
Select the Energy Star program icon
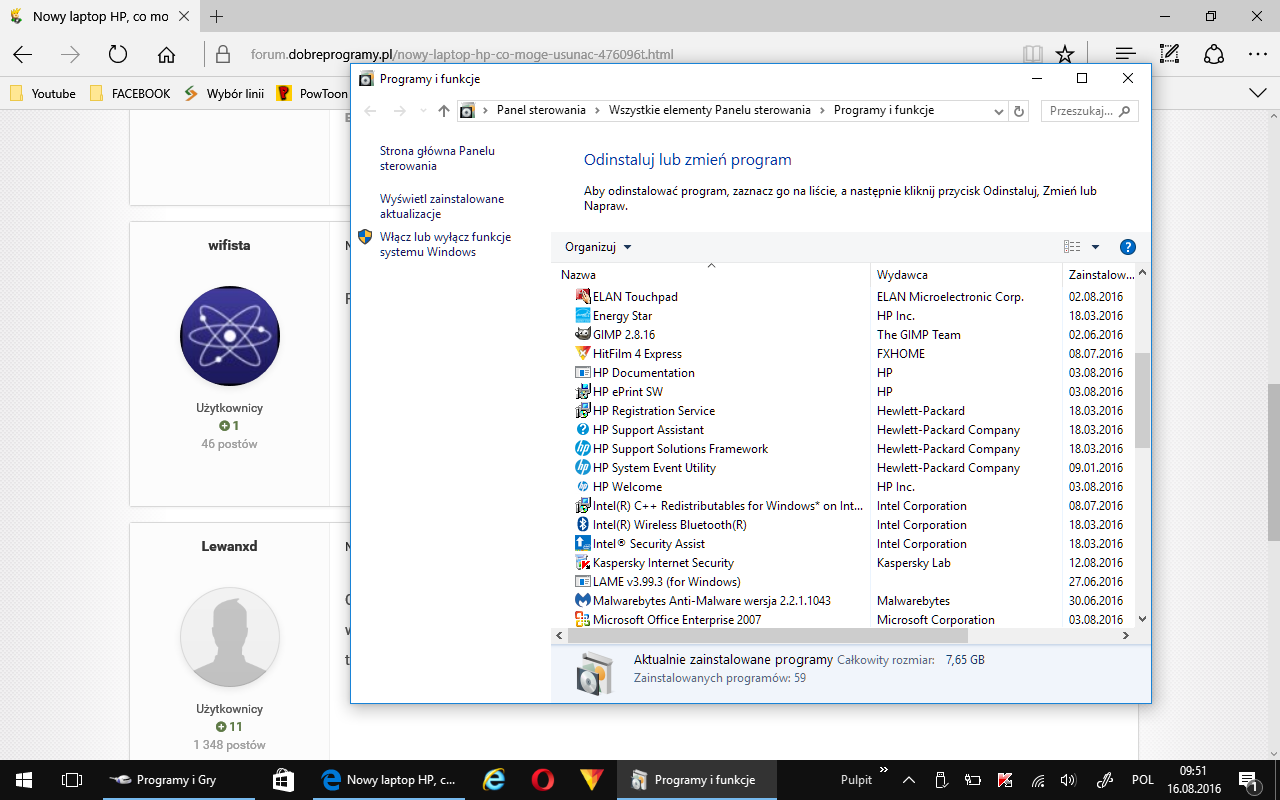583,316
